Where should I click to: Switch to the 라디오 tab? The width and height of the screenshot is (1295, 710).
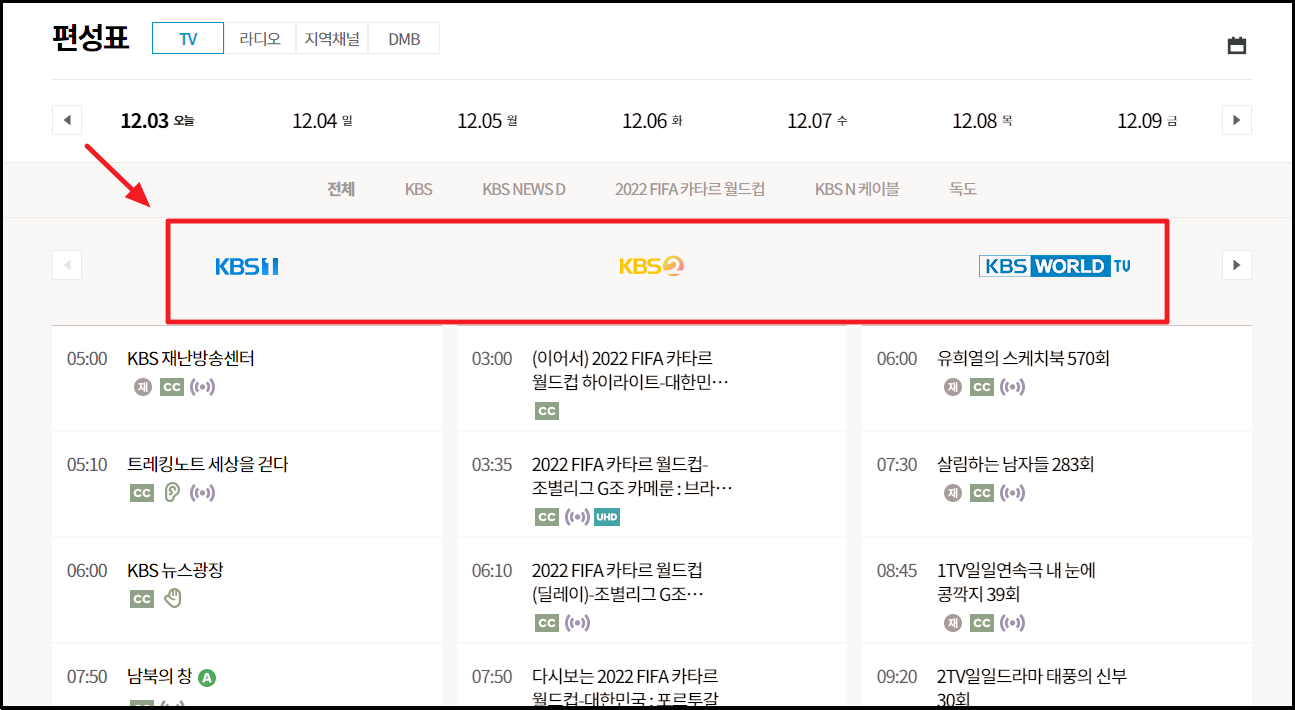click(x=260, y=39)
